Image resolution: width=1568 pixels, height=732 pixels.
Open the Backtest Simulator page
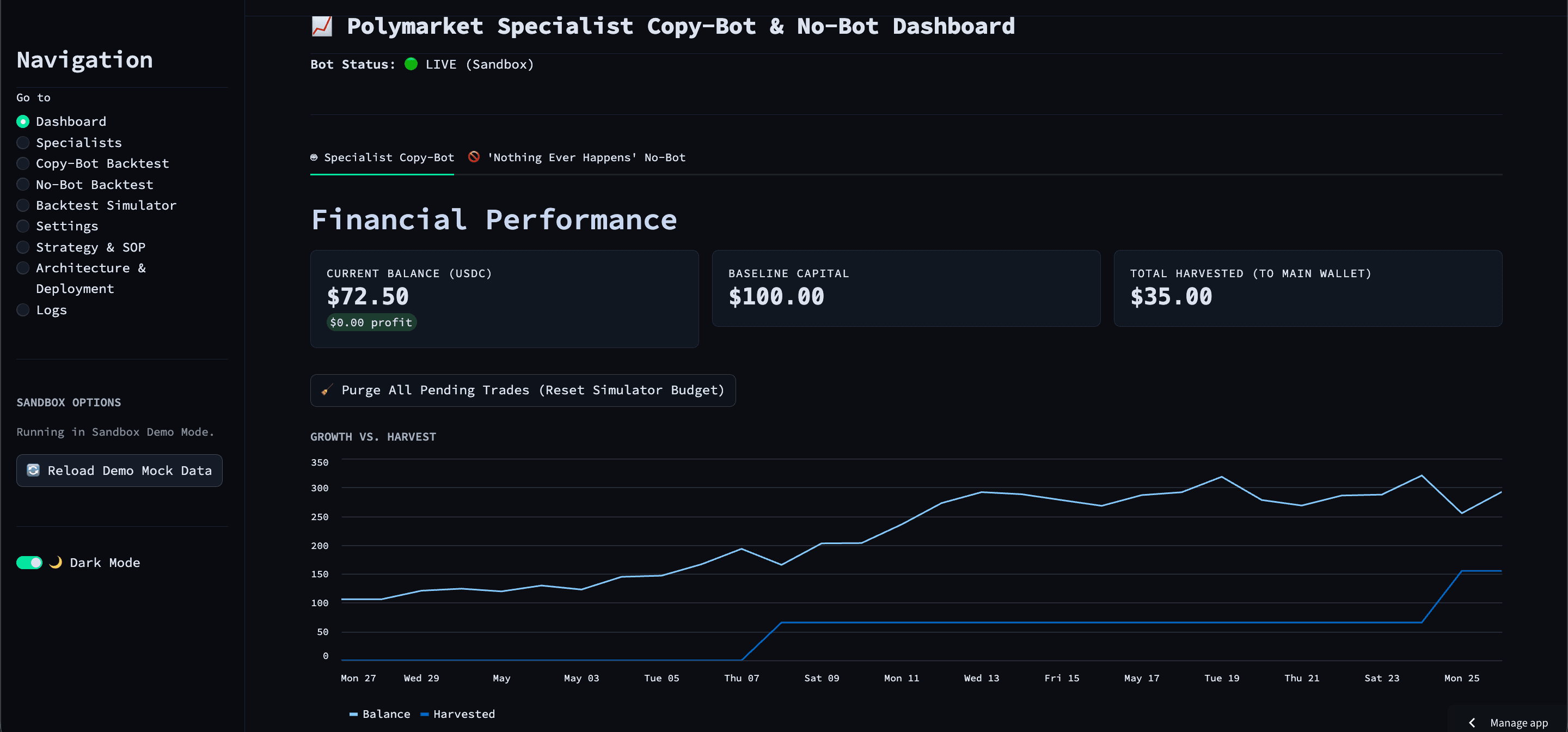pos(97,205)
